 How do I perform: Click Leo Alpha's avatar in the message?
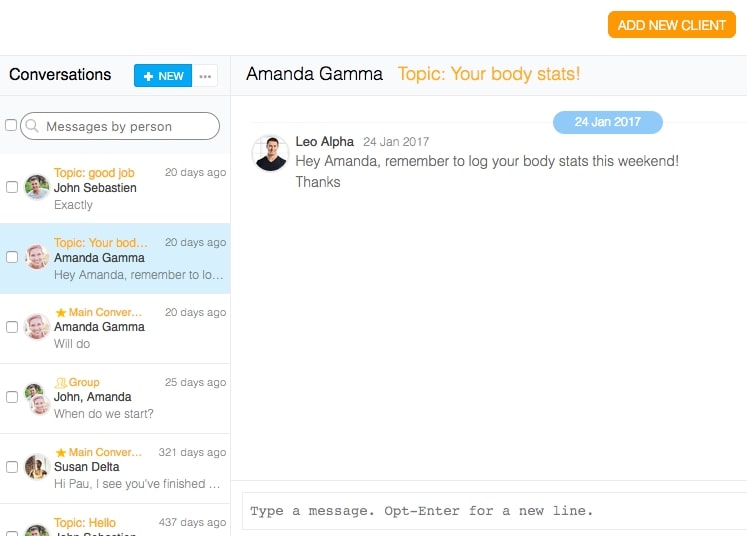pyautogui.click(x=270, y=154)
